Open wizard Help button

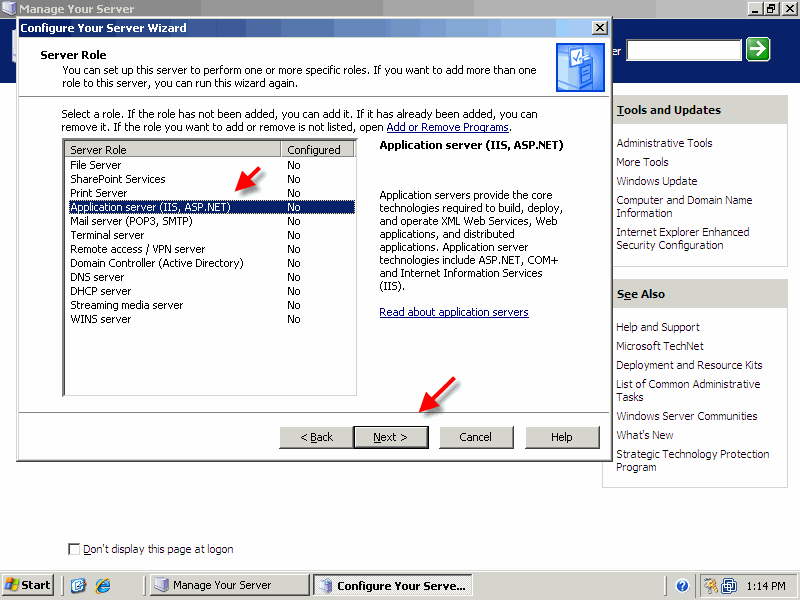tap(562, 437)
